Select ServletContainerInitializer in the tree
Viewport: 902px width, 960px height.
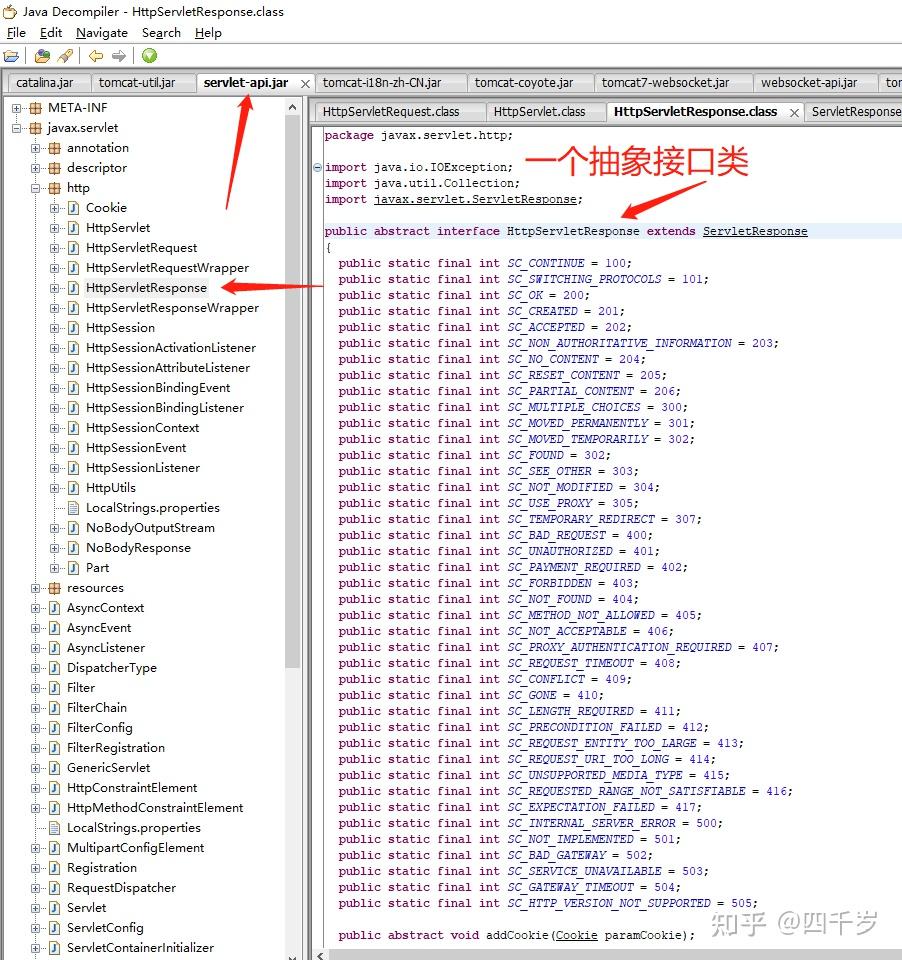point(140,948)
